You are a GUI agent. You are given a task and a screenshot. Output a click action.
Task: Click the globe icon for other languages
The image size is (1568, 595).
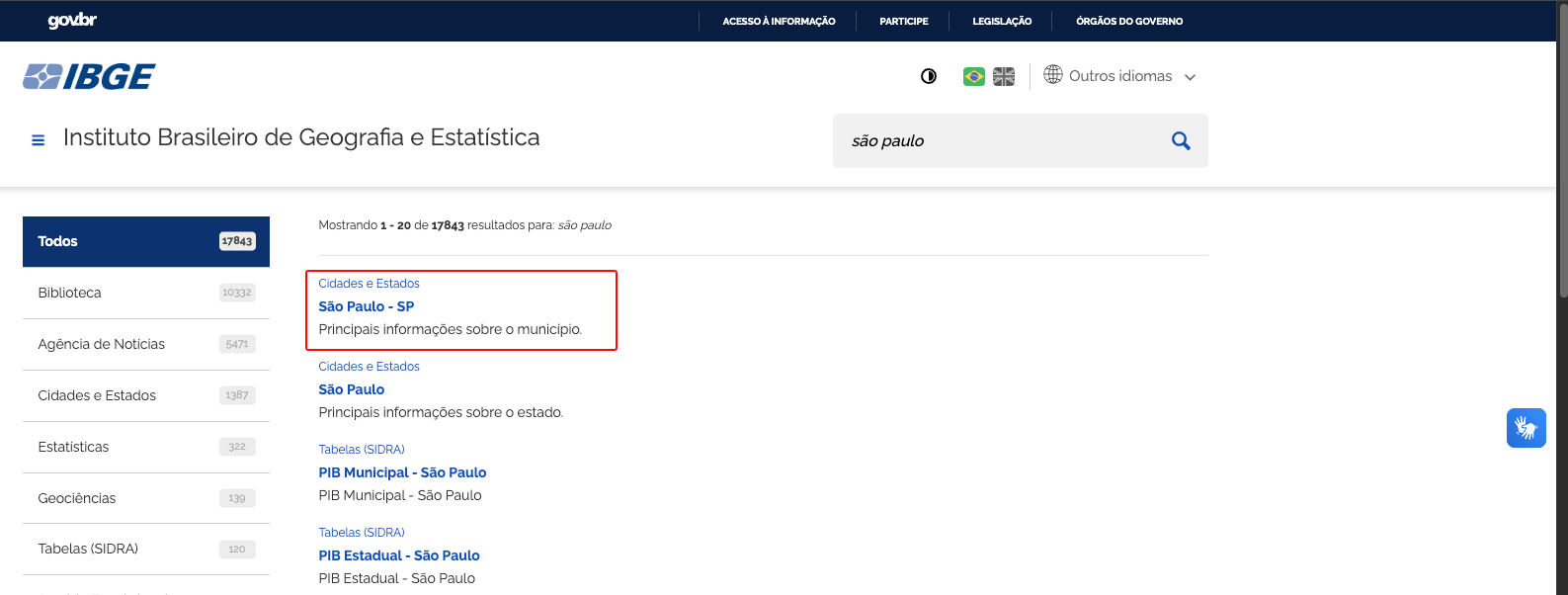tap(1053, 75)
